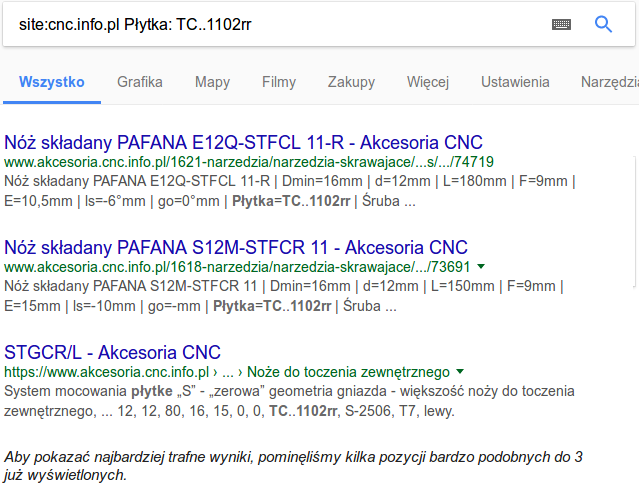This screenshot has height=494, width=639.
Task: Open result Nóż składany PAFANA E12Q-STFCL 11-R
Action: [x=243, y=143]
